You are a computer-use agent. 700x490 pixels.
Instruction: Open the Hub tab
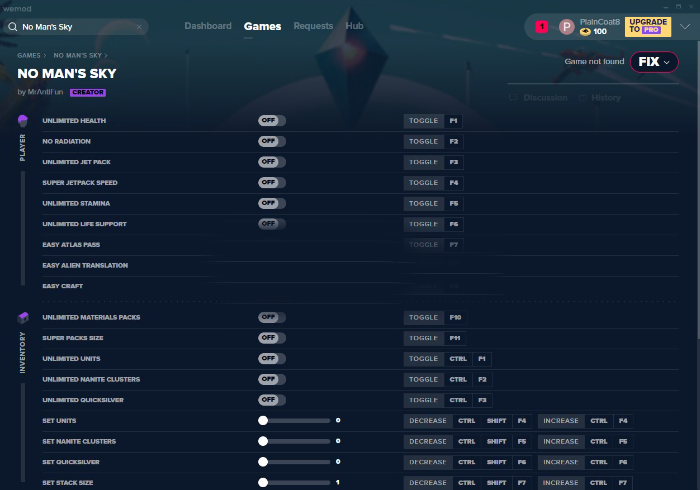(x=354, y=26)
